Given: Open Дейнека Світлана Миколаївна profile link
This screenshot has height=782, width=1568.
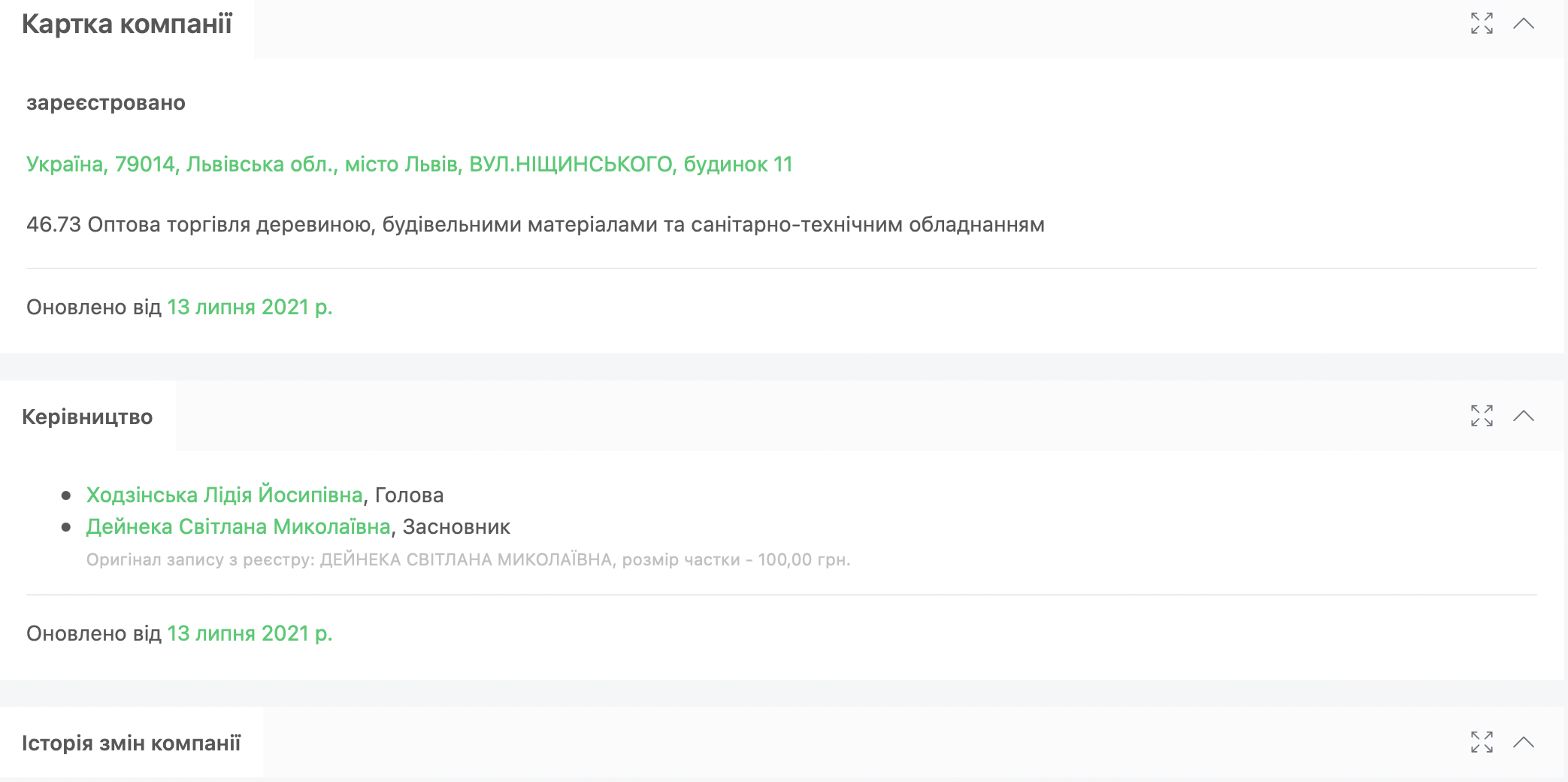Looking at the screenshot, I should [x=238, y=526].
